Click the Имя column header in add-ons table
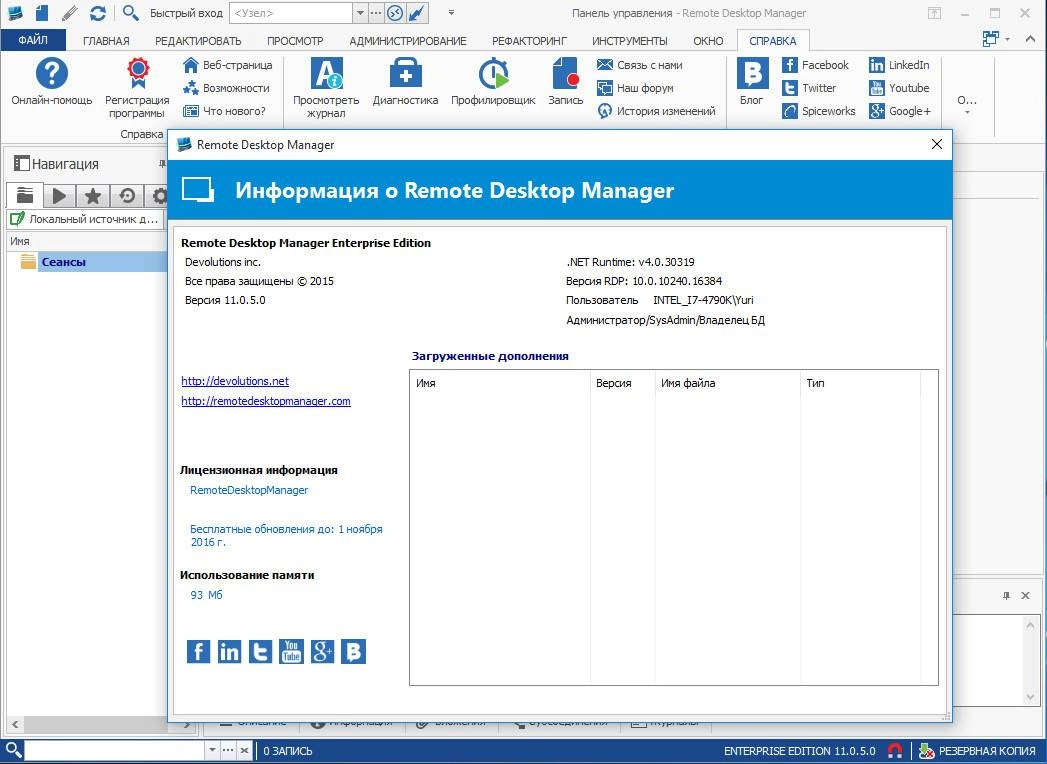The height and width of the screenshot is (764, 1047). coord(500,383)
